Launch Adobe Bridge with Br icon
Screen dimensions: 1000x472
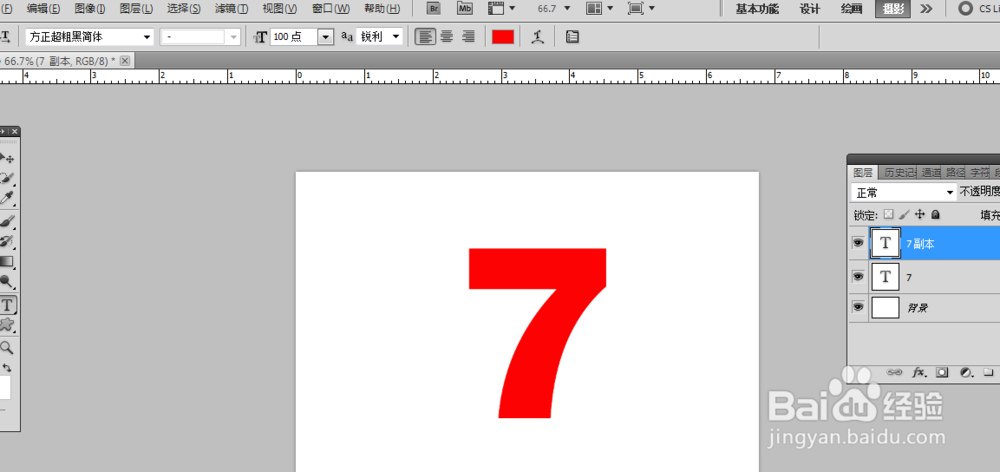coord(434,8)
